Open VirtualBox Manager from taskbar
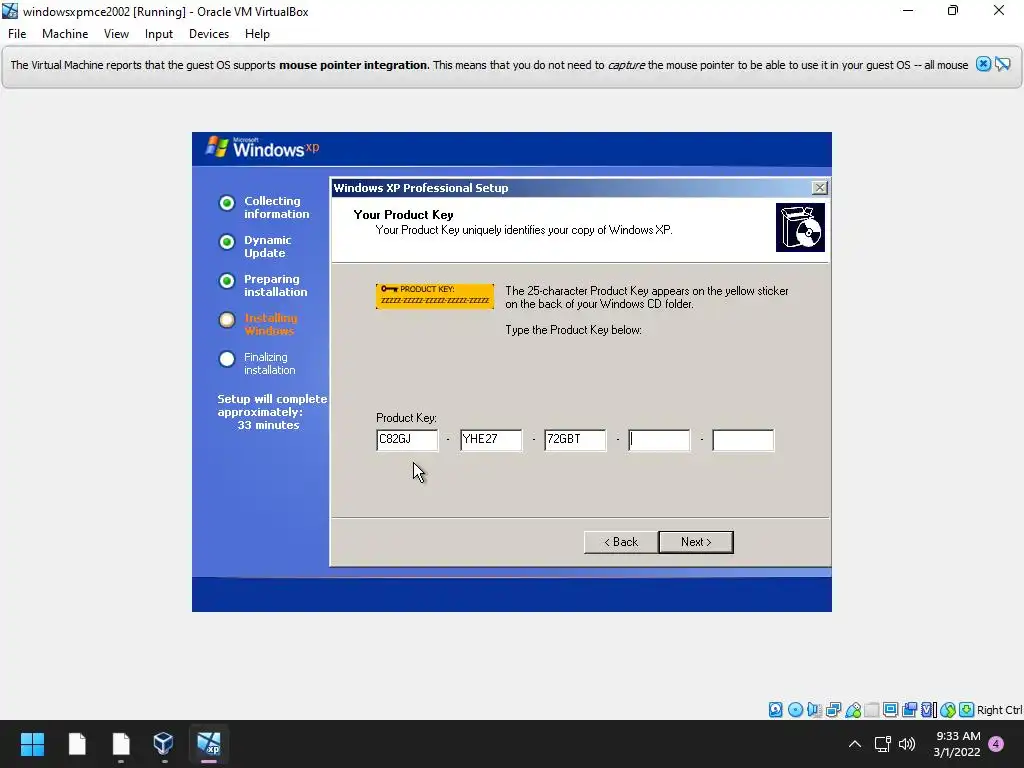 pos(163,743)
